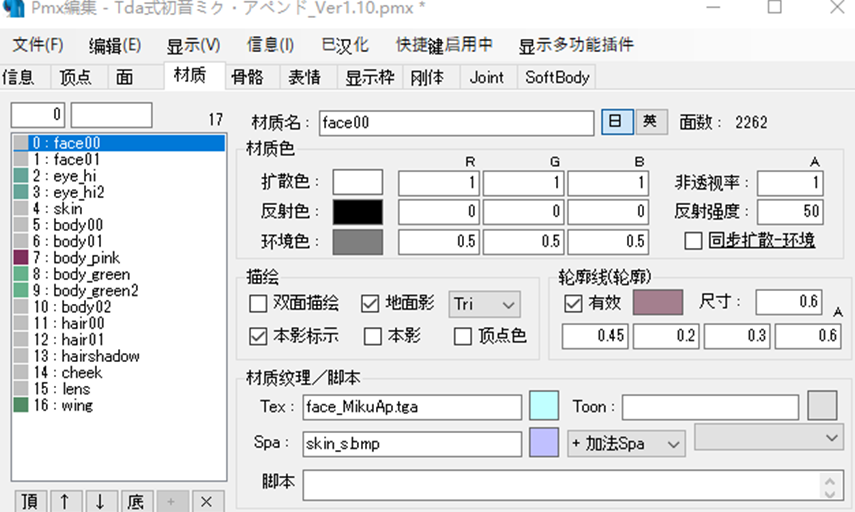855x512 pixels.
Task: Open the Pmx editor app icon menu
Action: click(13, 8)
